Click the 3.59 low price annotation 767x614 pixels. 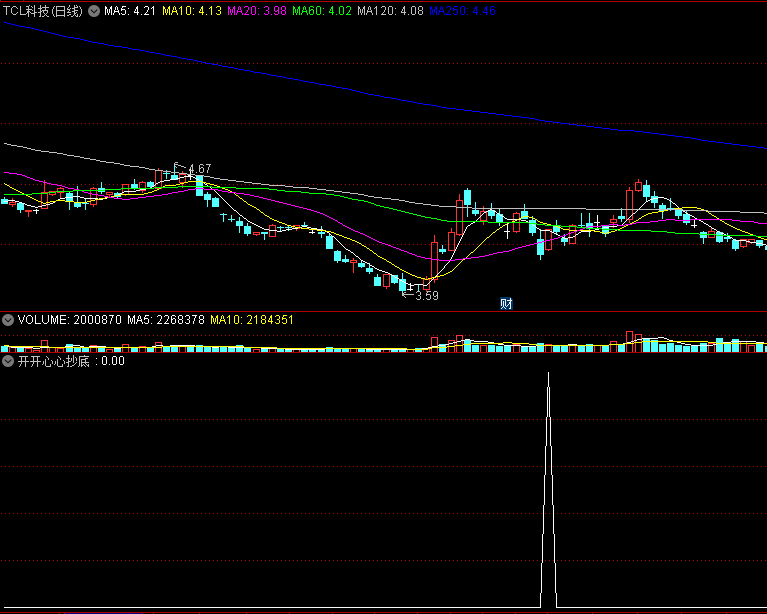[427, 296]
